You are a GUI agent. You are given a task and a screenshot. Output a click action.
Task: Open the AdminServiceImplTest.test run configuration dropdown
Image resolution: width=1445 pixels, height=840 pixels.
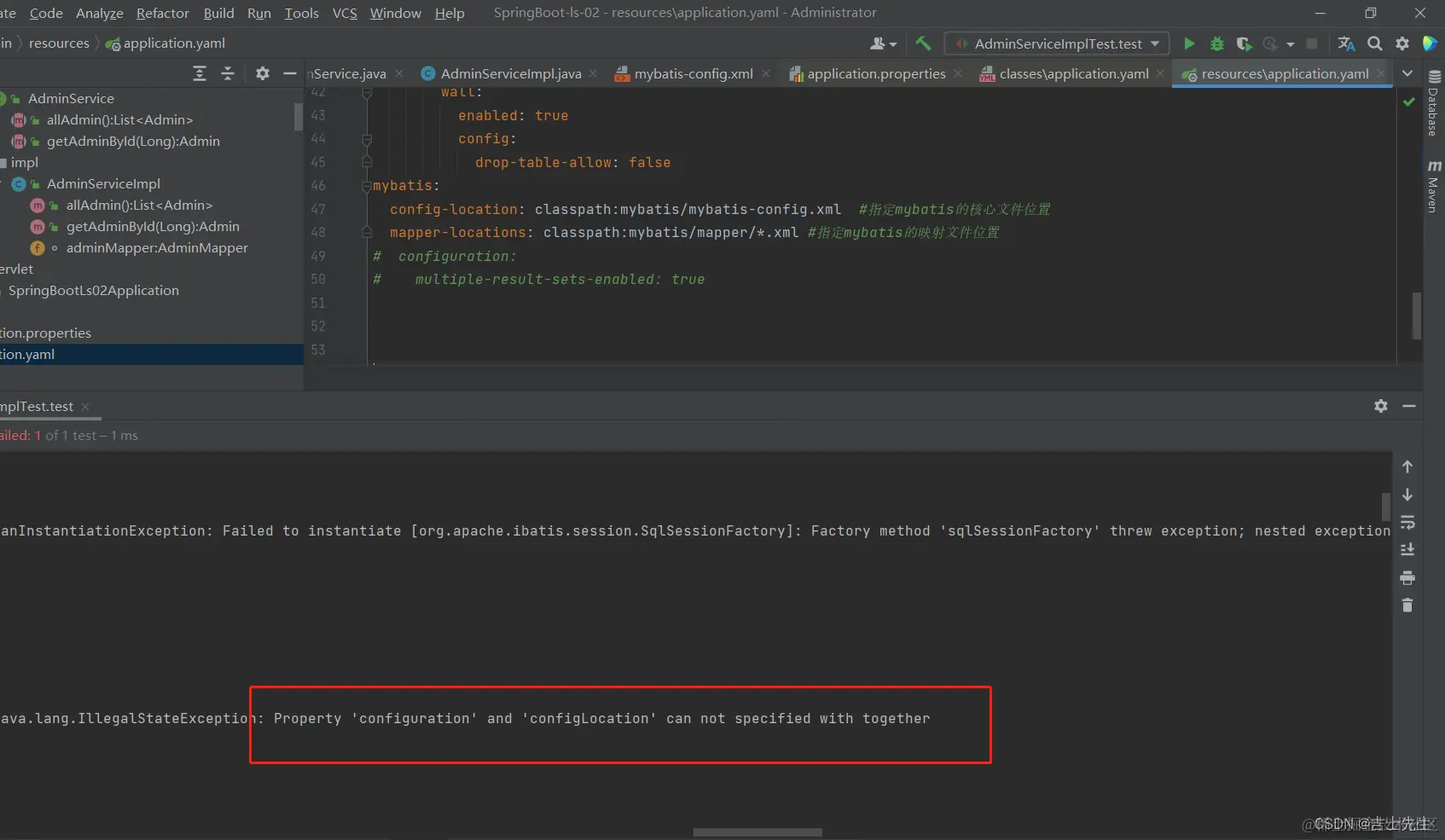(x=1057, y=43)
